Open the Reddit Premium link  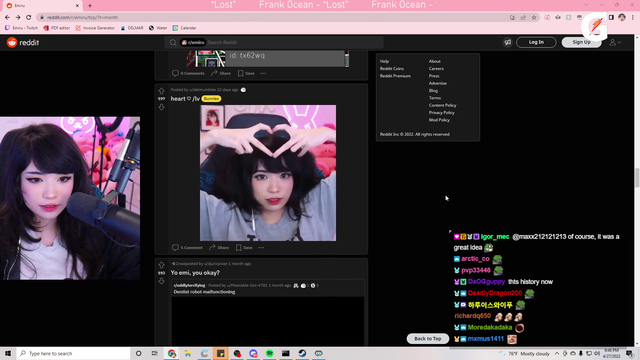(395, 76)
